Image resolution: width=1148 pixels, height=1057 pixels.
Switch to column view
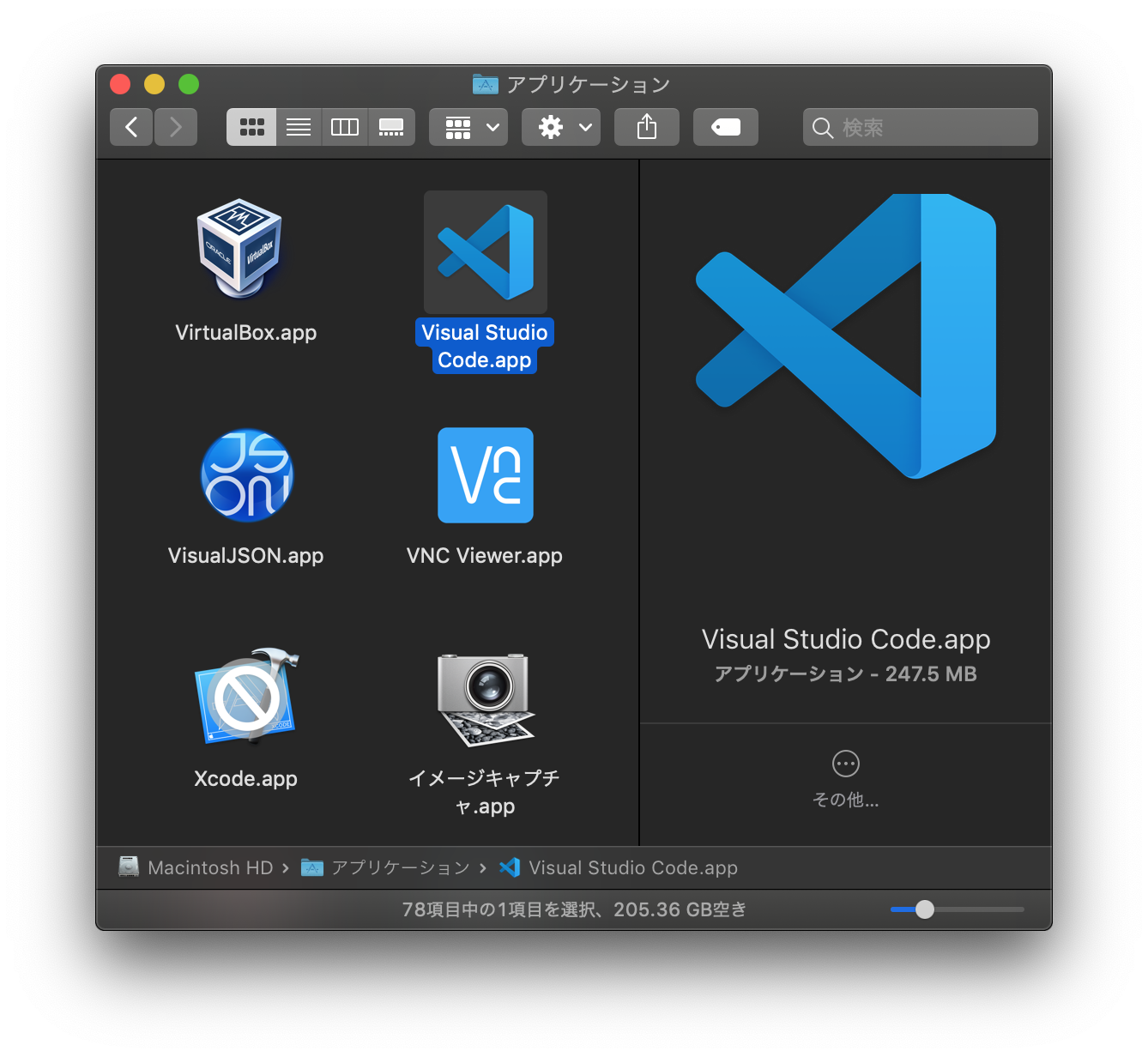[x=345, y=127]
